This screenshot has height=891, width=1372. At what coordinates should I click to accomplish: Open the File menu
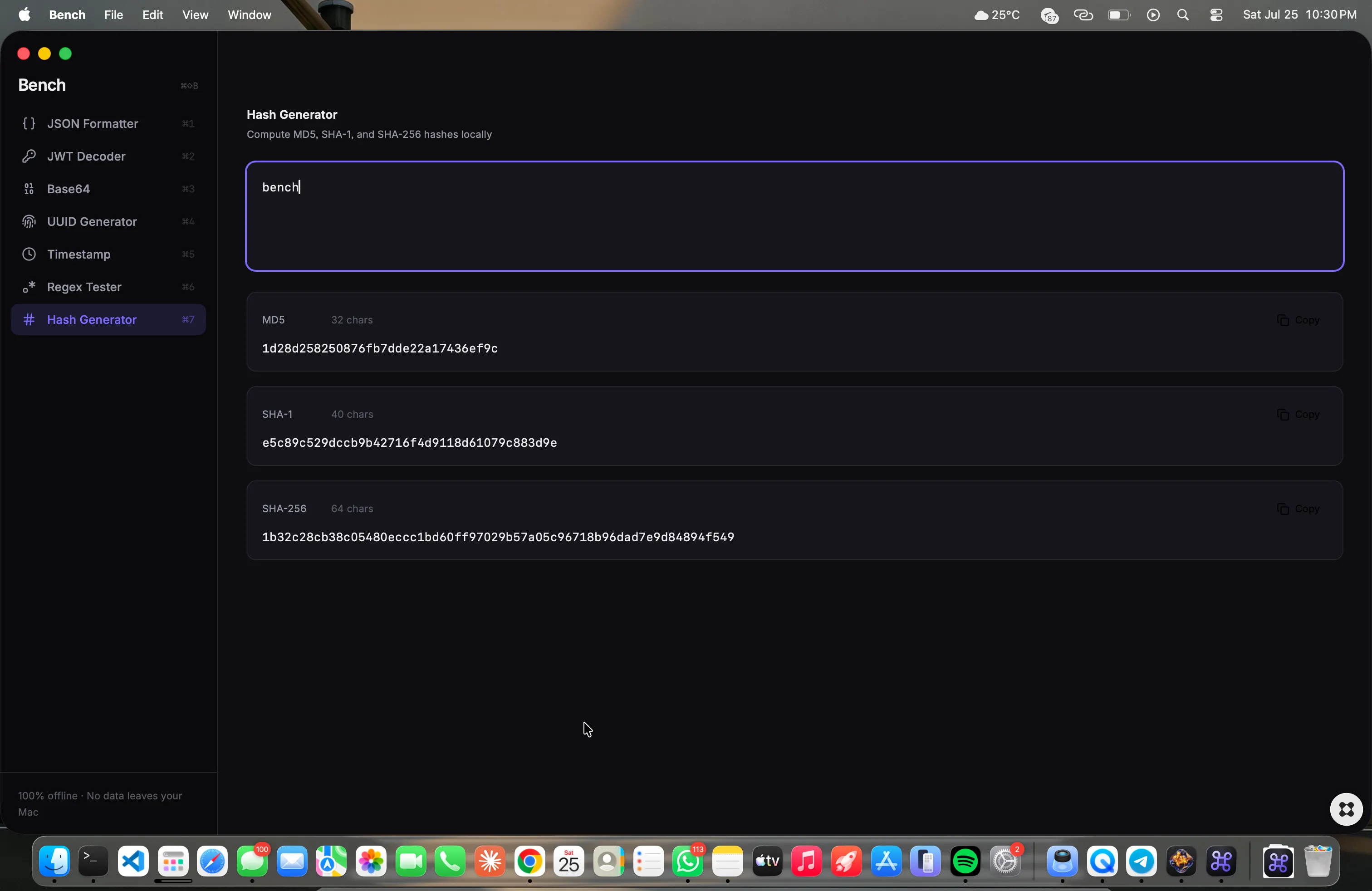click(113, 15)
